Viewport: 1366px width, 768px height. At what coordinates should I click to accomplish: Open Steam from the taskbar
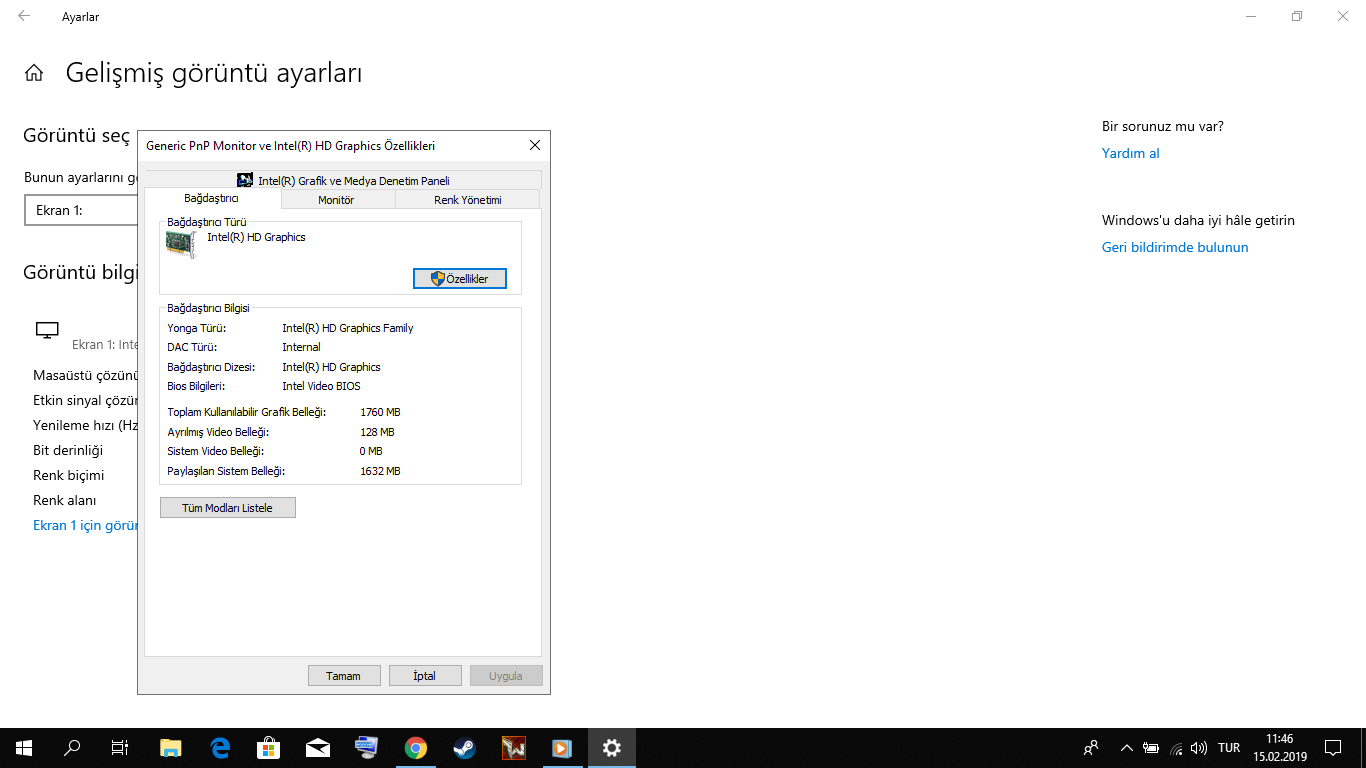tap(465, 747)
